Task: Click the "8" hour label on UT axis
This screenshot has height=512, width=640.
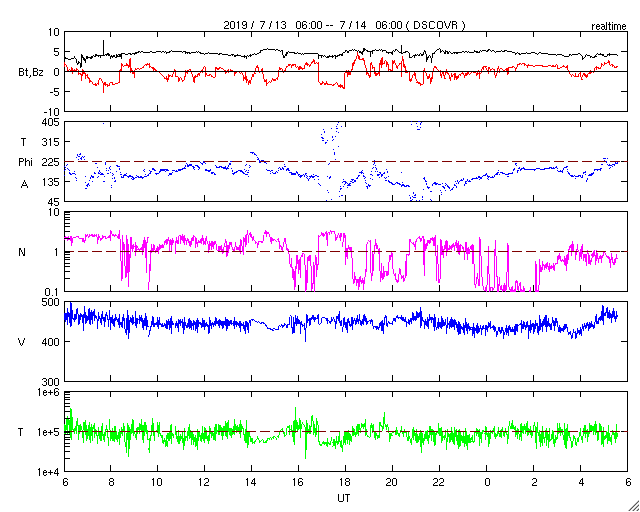Action: point(111,484)
